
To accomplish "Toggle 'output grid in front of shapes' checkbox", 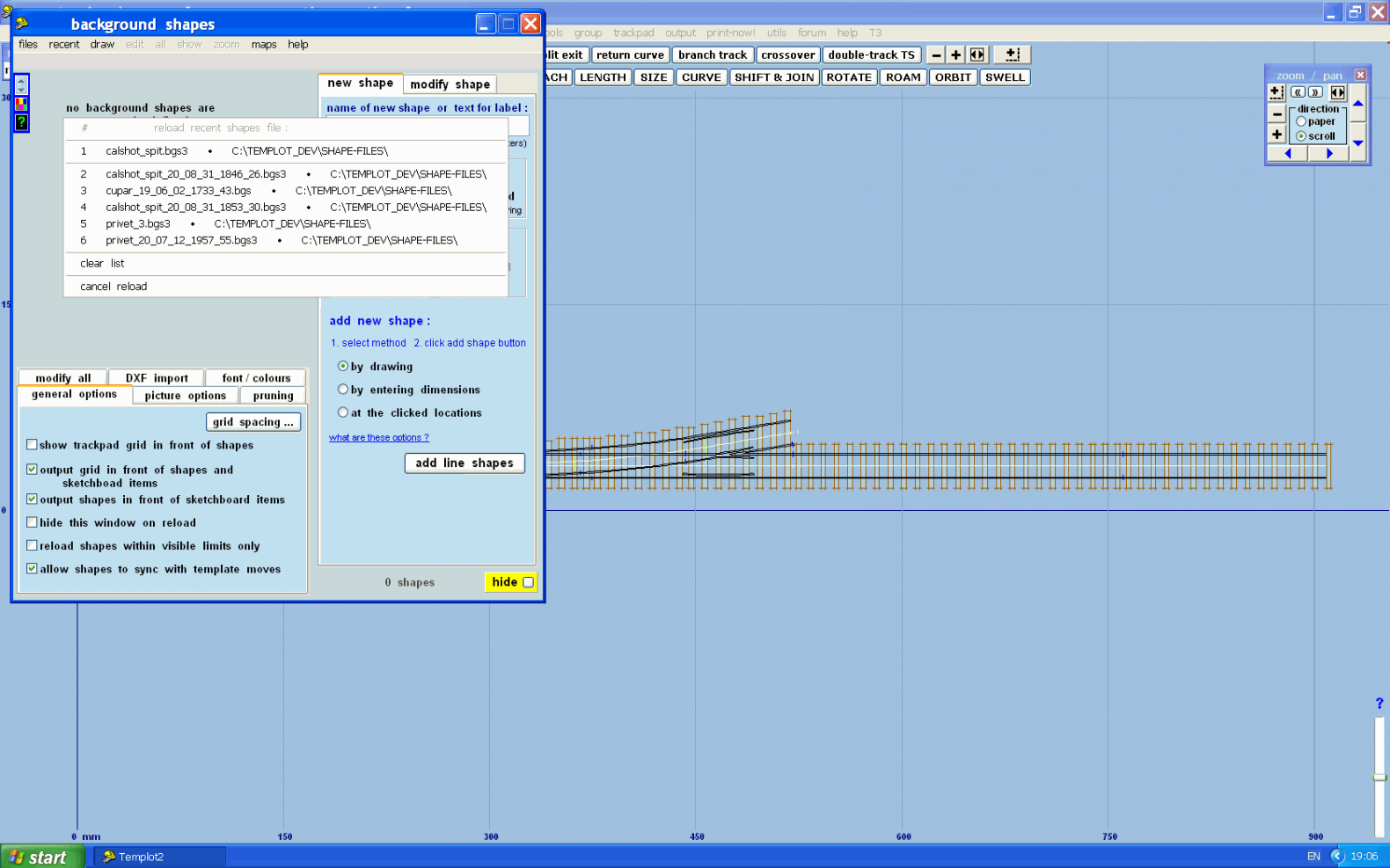I will 32,469.
